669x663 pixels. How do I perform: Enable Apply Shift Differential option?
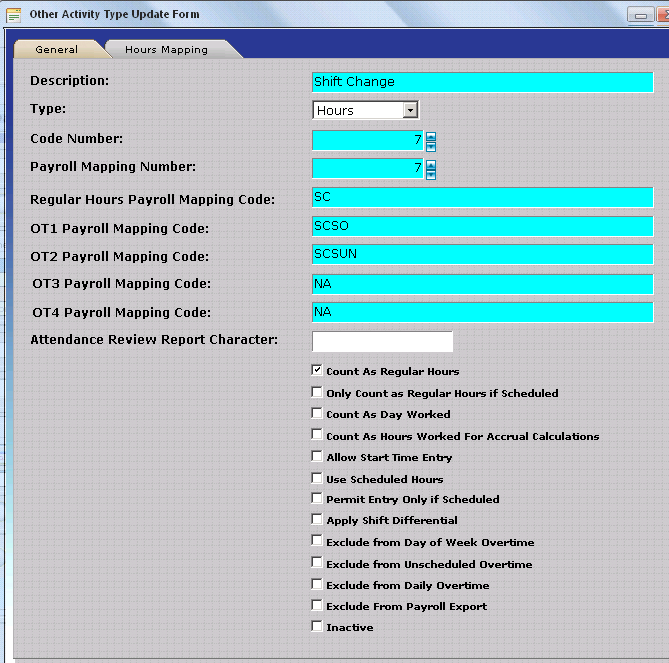point(317,520)
